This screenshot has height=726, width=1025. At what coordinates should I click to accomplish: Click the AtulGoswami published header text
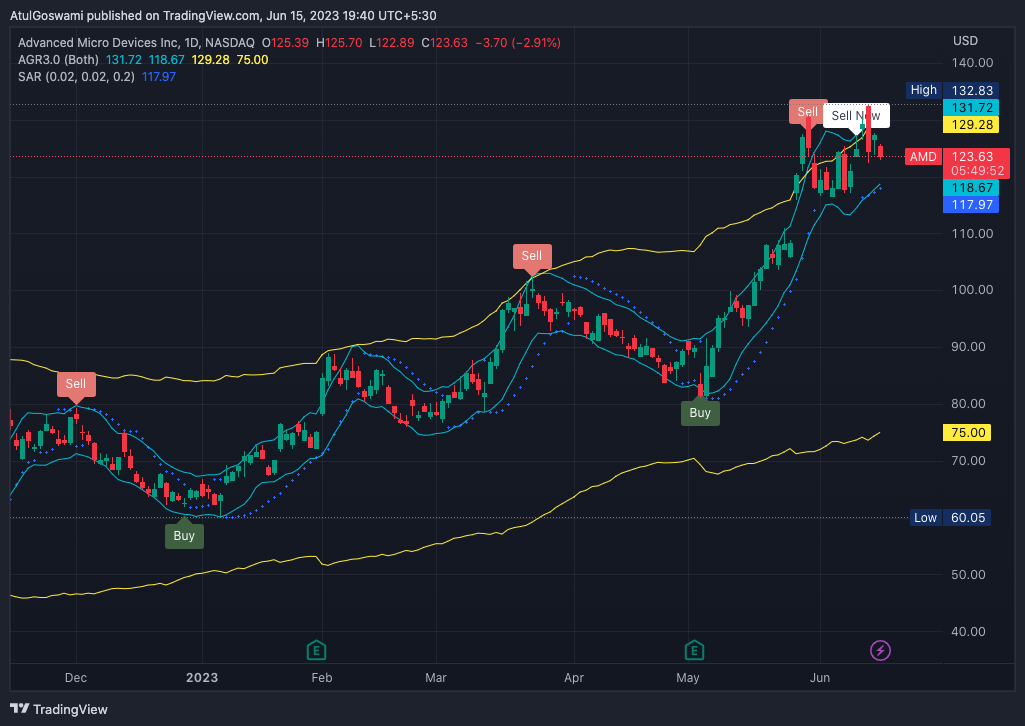point(224,15)
